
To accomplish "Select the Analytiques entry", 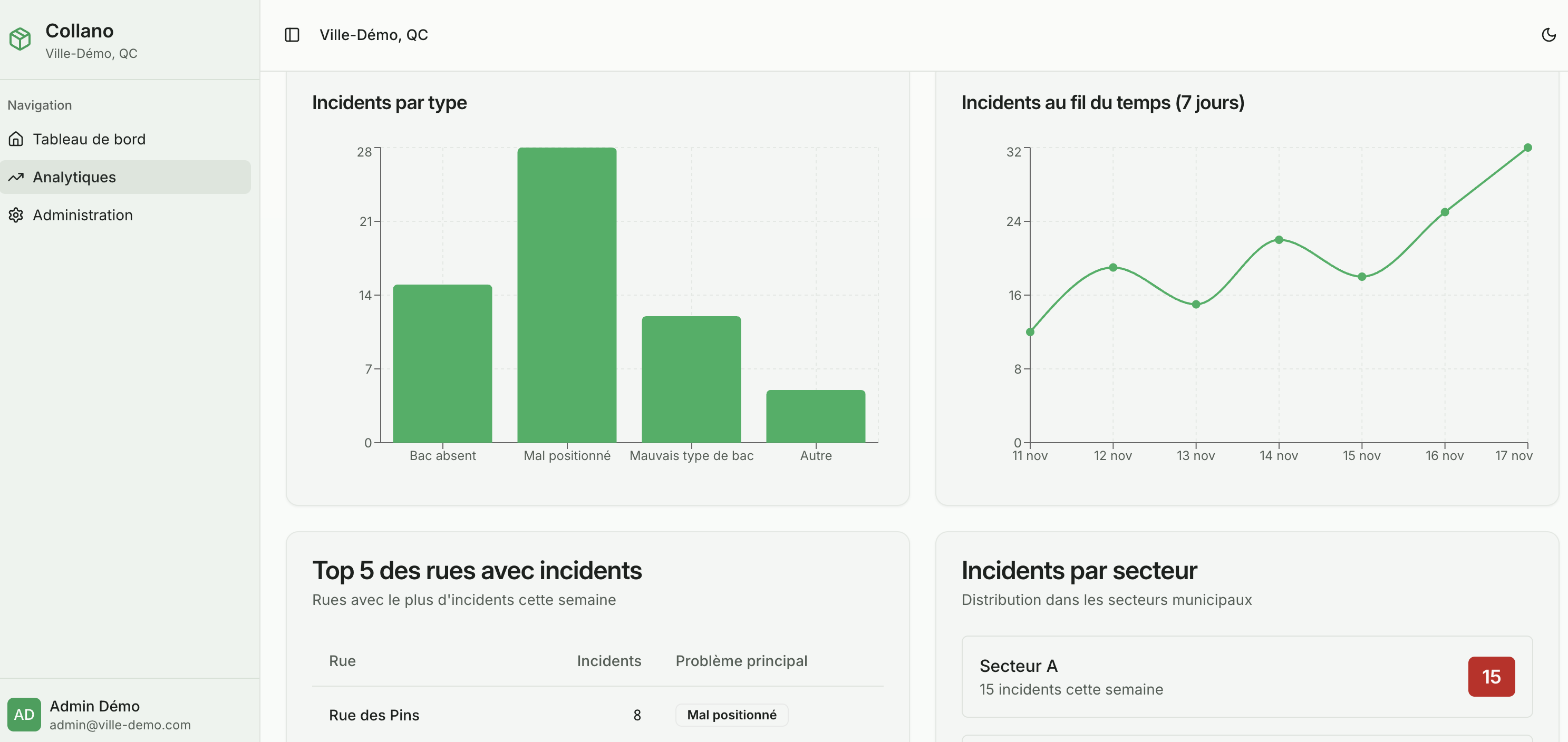I will pyautogui.click(x=74, y=177).
